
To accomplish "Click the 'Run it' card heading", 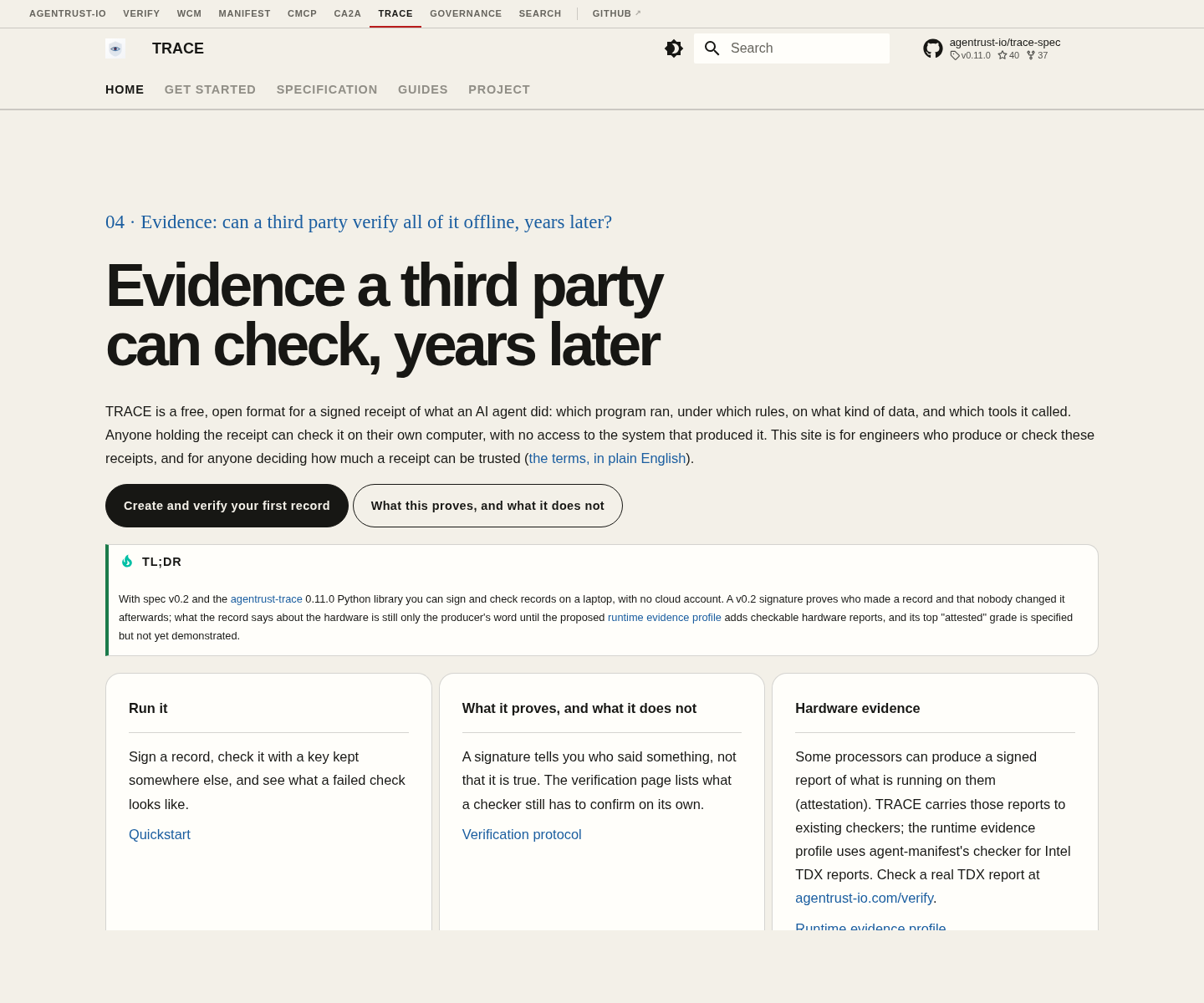I will [x=148, y=708].
